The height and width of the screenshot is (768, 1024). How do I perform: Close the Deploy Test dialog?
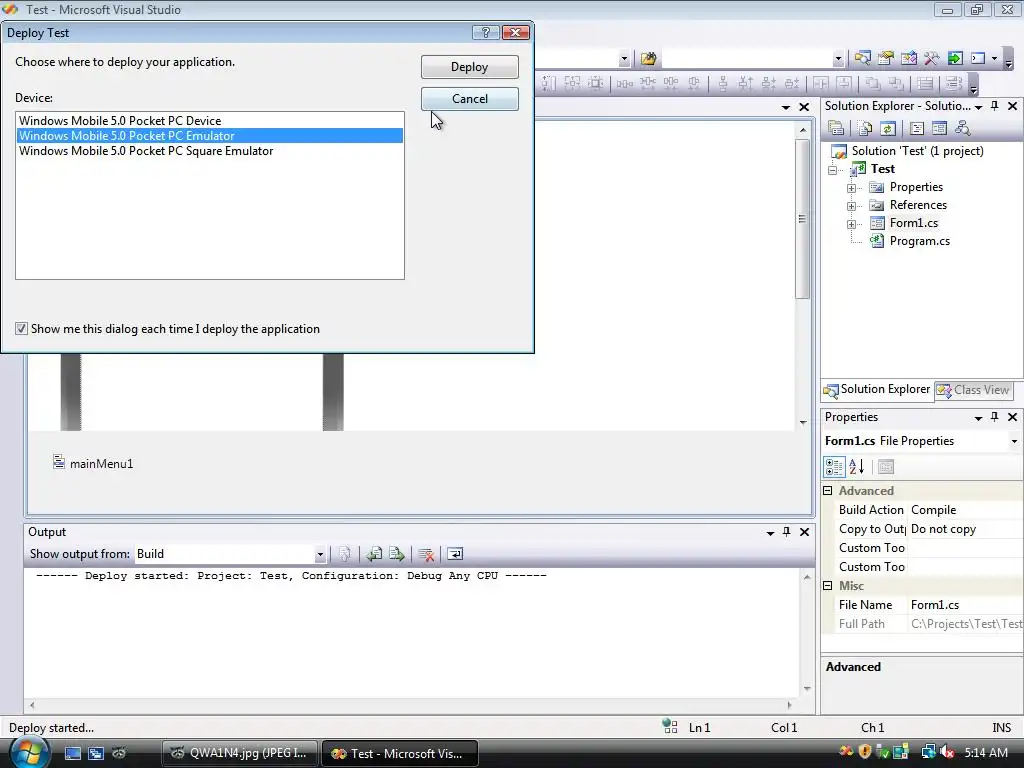pyautogui.click(x=515, y=33)
